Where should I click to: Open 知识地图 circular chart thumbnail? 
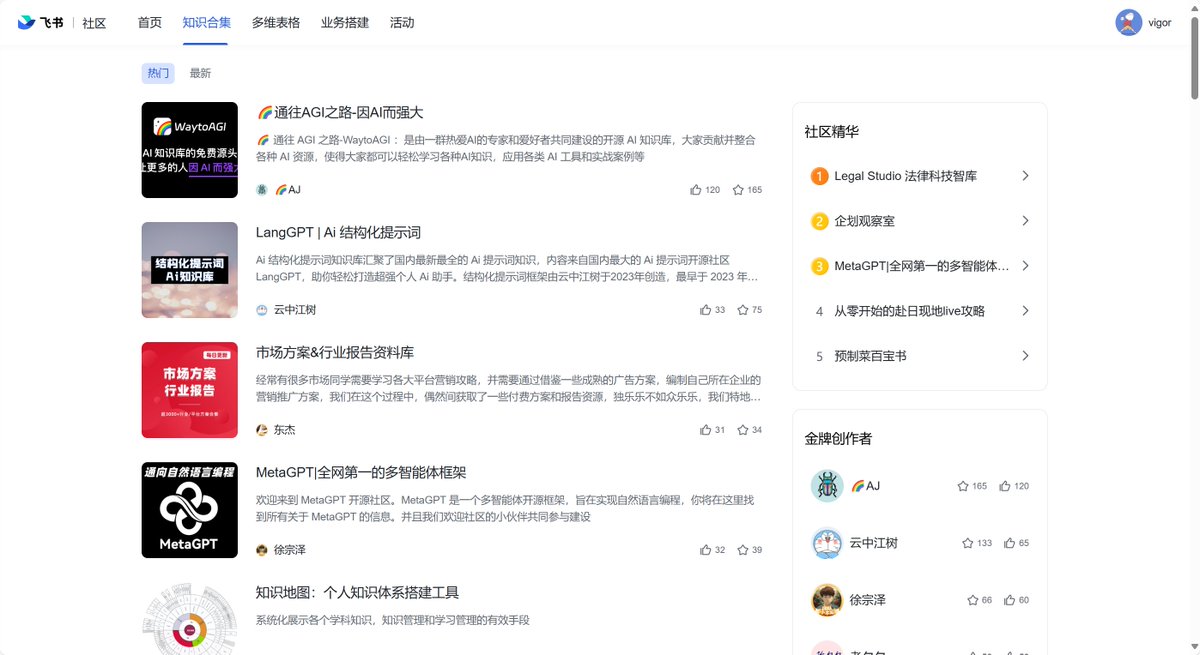[x=190, y=618]
